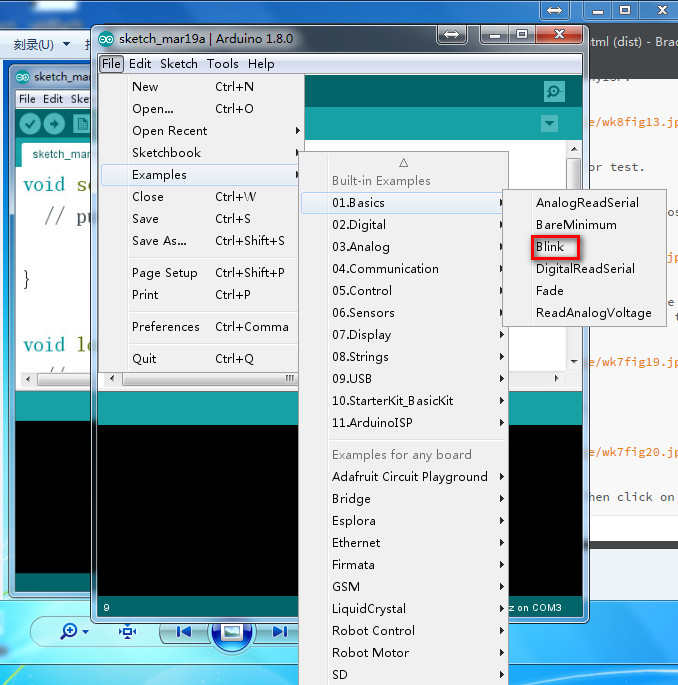Click the resize arrow button in Arduino title bar

click(x=451, y=35)
